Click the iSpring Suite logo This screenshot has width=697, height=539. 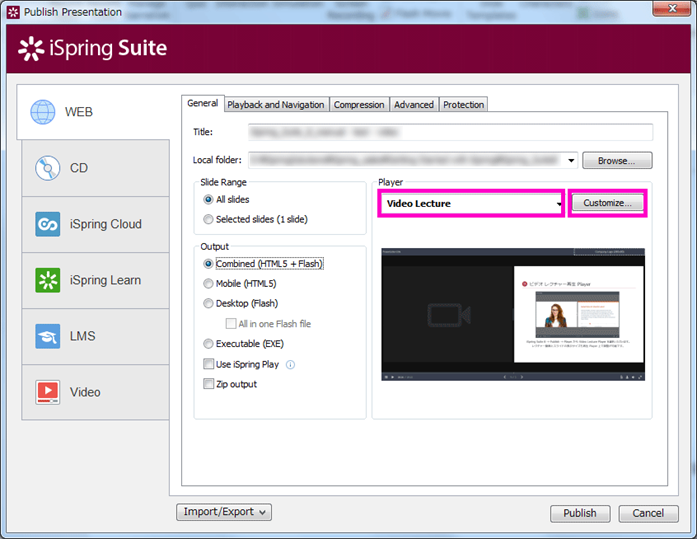(x=92, y=48)
